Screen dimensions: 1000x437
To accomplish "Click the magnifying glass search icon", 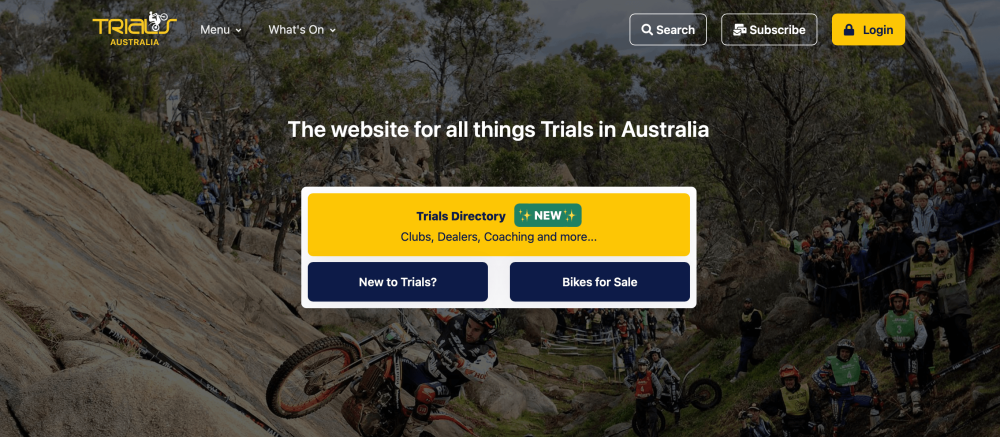I will coord(647,30).
